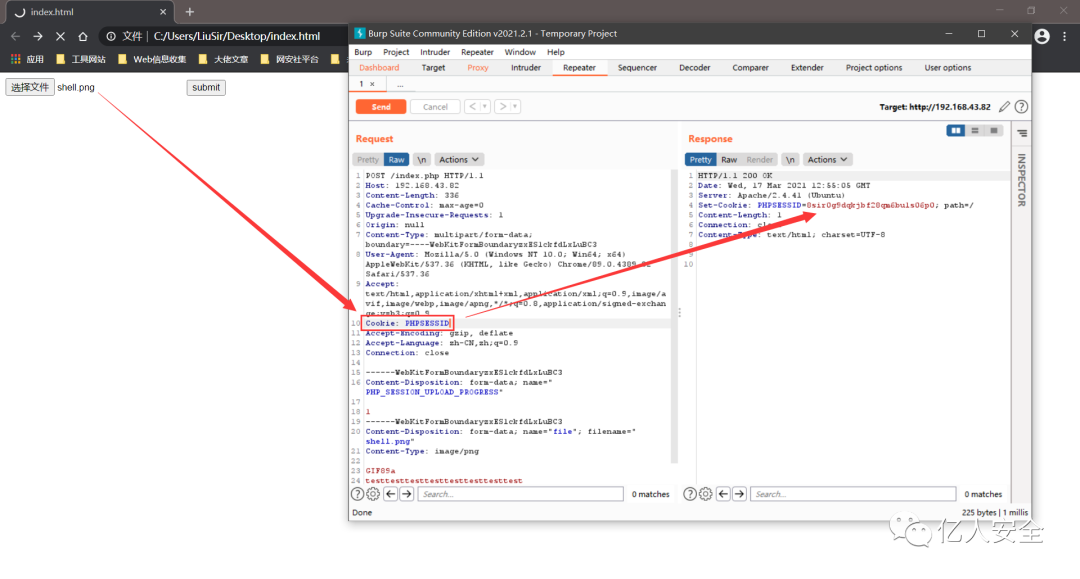Open Web信息收集 bookmark folder
The image size is (1080, 579).
pyautogui.click(x=152, y=59)
